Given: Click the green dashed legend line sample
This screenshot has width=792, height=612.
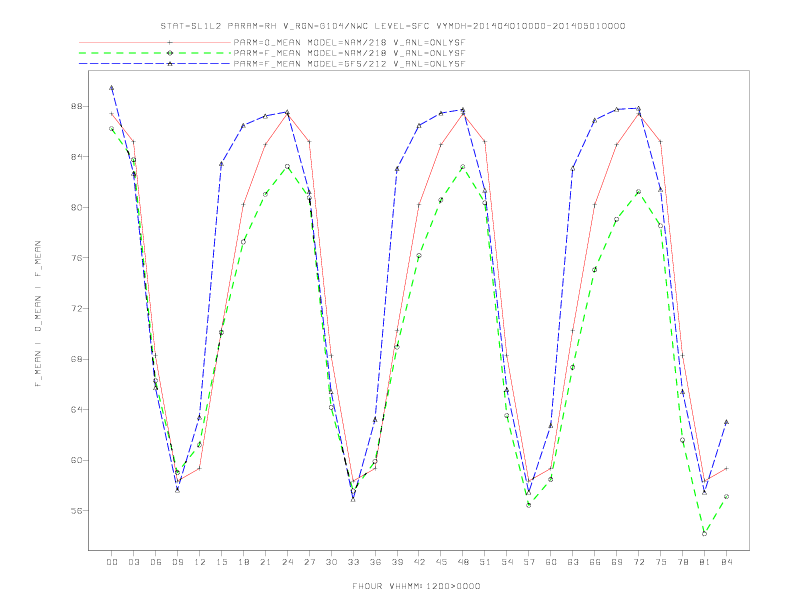Looking at the screenshot, I should 155,53.
